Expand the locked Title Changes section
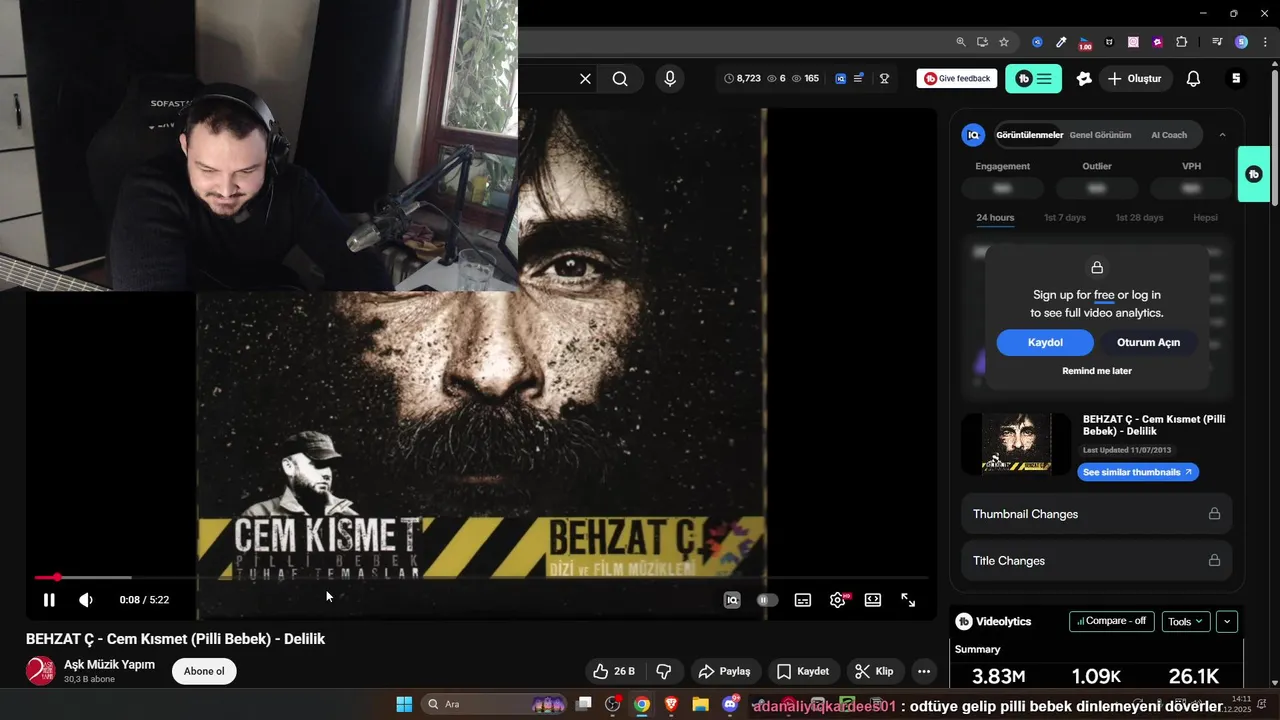 (1096, 561)
